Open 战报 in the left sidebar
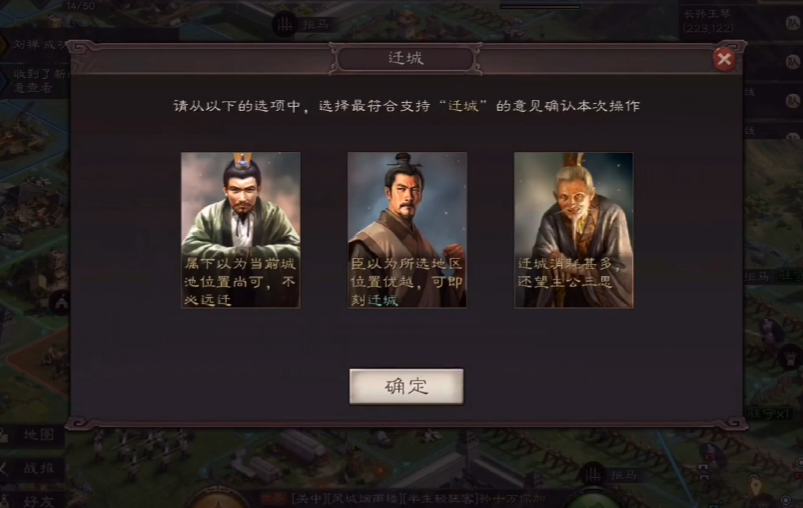Image resolution: width=803 pixels, height=508 pixels. [x=31, y=468]
